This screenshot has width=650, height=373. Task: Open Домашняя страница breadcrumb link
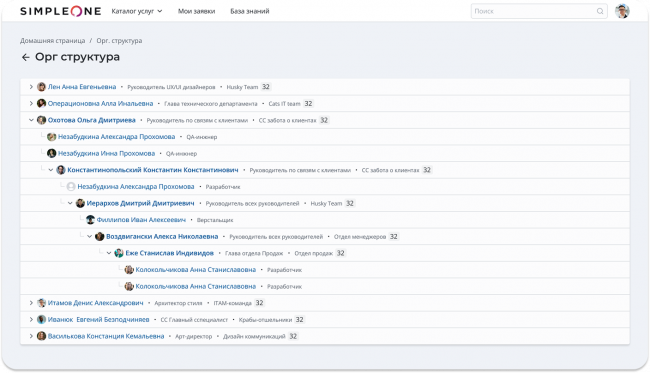(53, 41)
